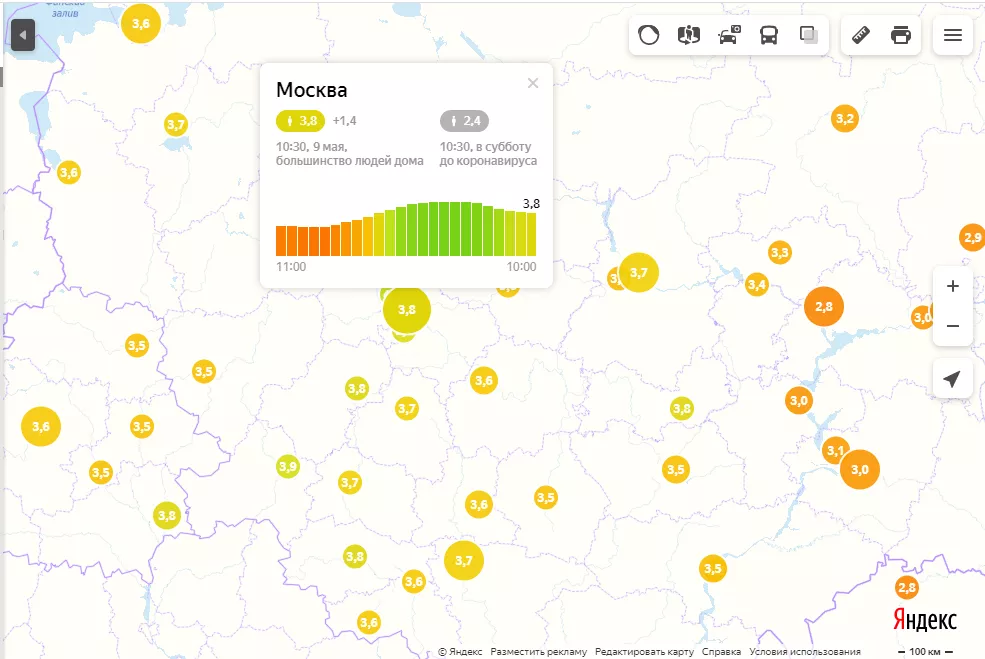The image size is (985, 659).
Task: Print the map with printer icon
Action: (x=901, y=35)
